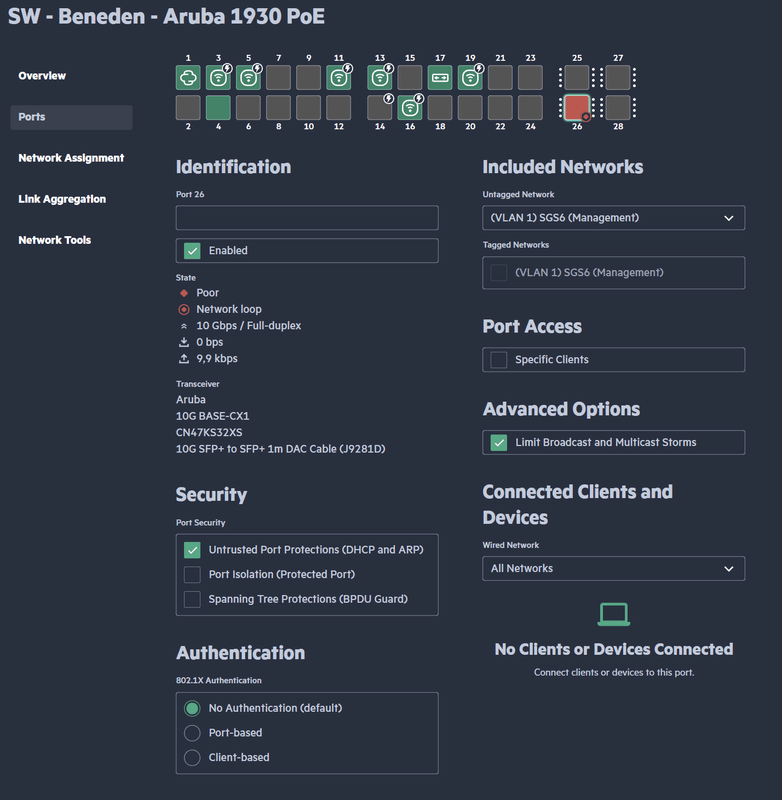Select the red port 26 with network loop
This screenshot has height=800, width=782.
[577, 108]
